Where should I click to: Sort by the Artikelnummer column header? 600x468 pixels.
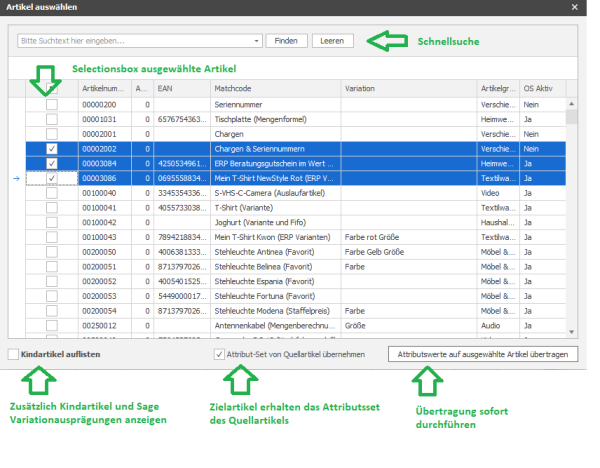(x=103, y=89)
